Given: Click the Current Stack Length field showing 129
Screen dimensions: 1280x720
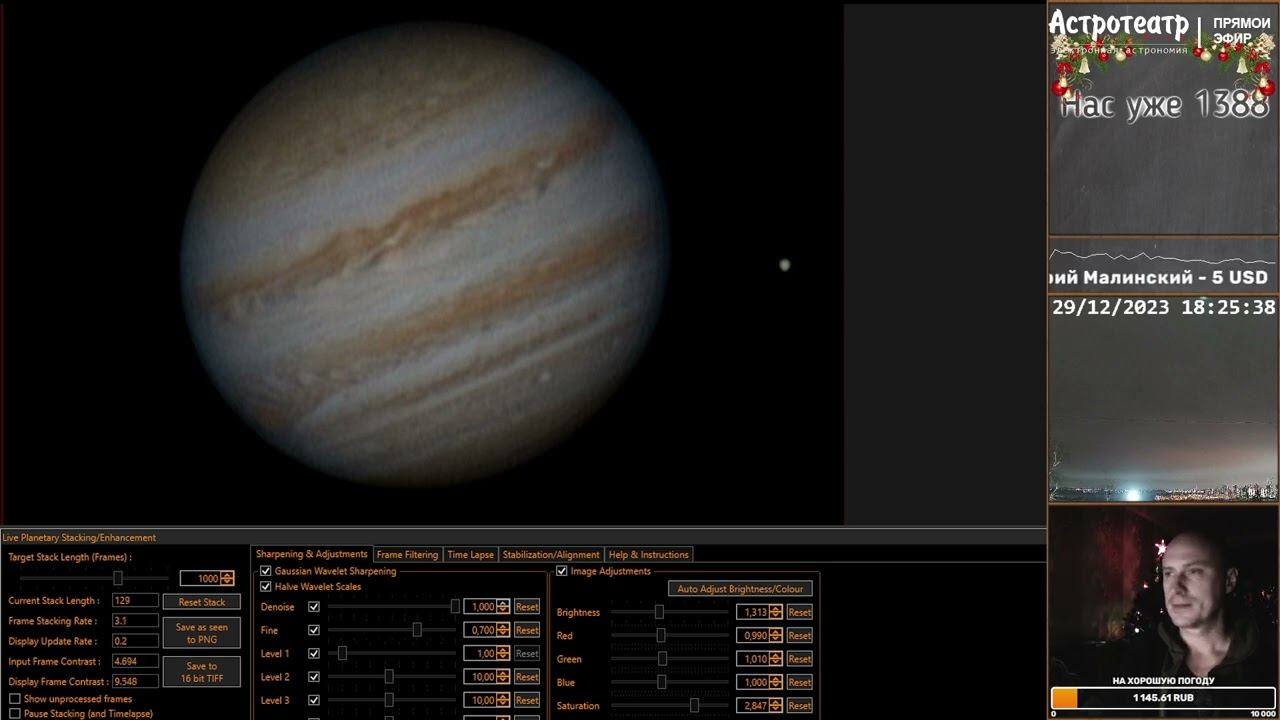Looking at the screenshot, I should click(135, 601).
